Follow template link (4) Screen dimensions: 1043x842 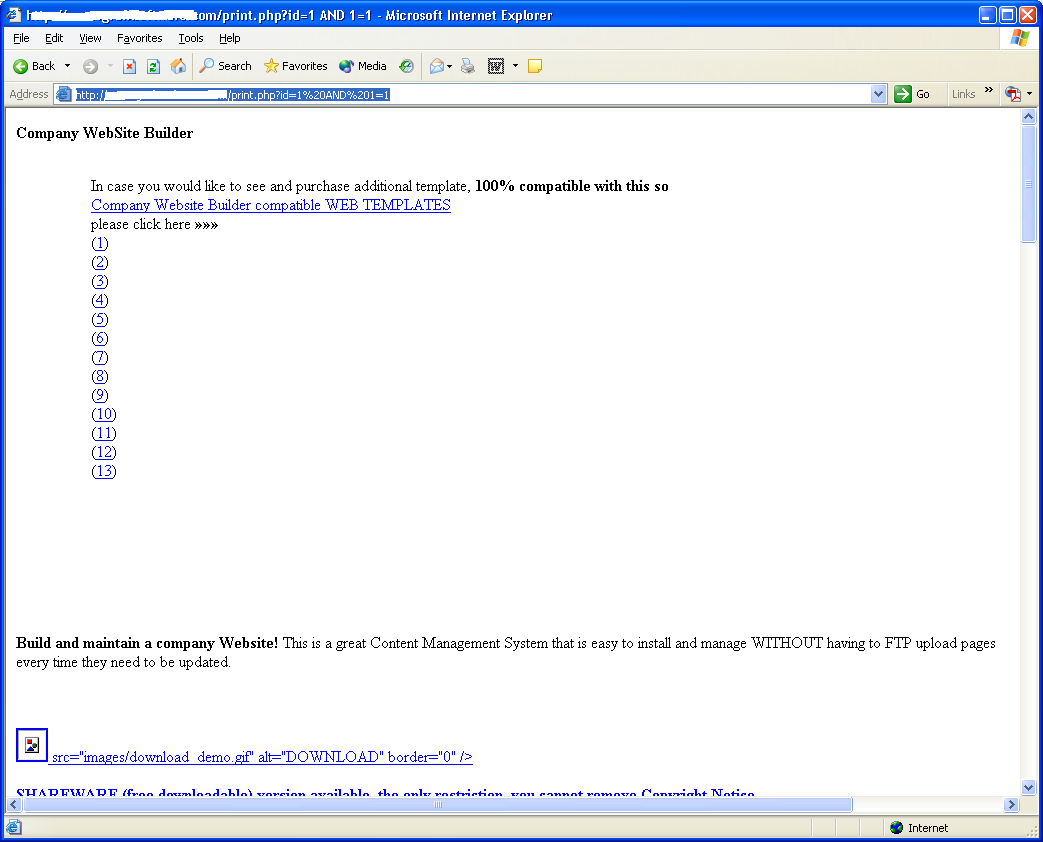(100, 301)
